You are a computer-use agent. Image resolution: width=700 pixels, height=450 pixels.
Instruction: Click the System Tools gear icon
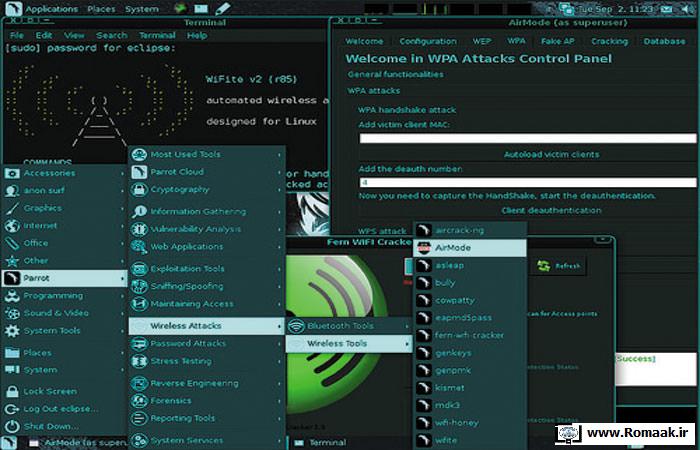(x=12, y=331)
